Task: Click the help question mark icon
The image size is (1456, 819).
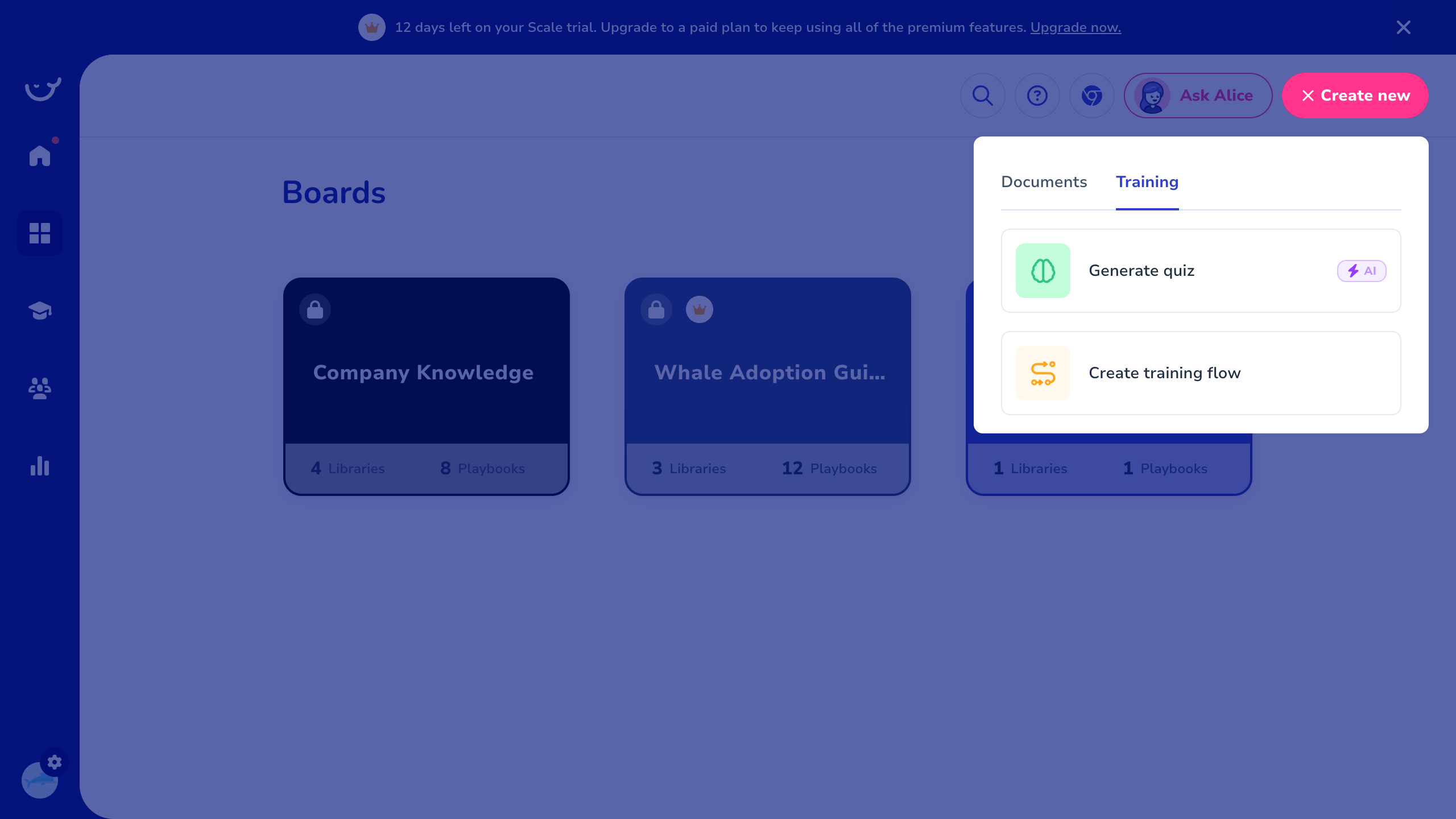Action: (x=1037, y=96)
